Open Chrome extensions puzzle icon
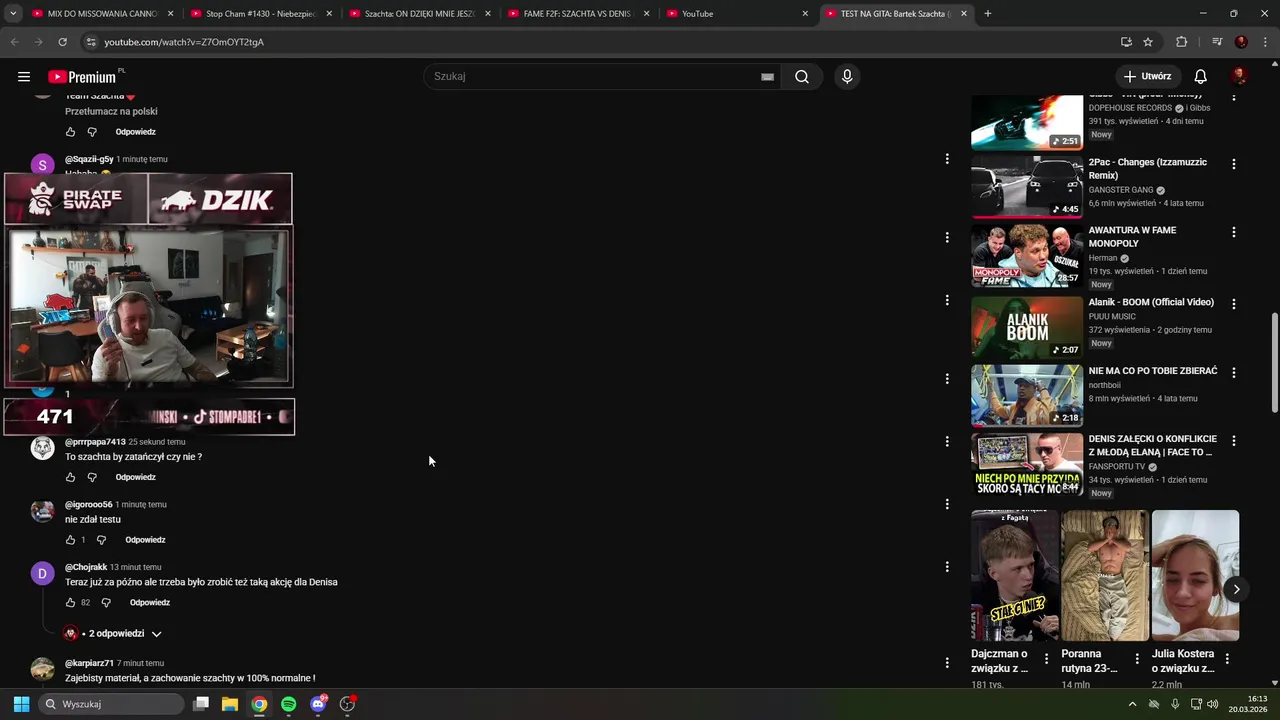The height and width of the screenshot is (720, 1280). tap(1181, 42)
